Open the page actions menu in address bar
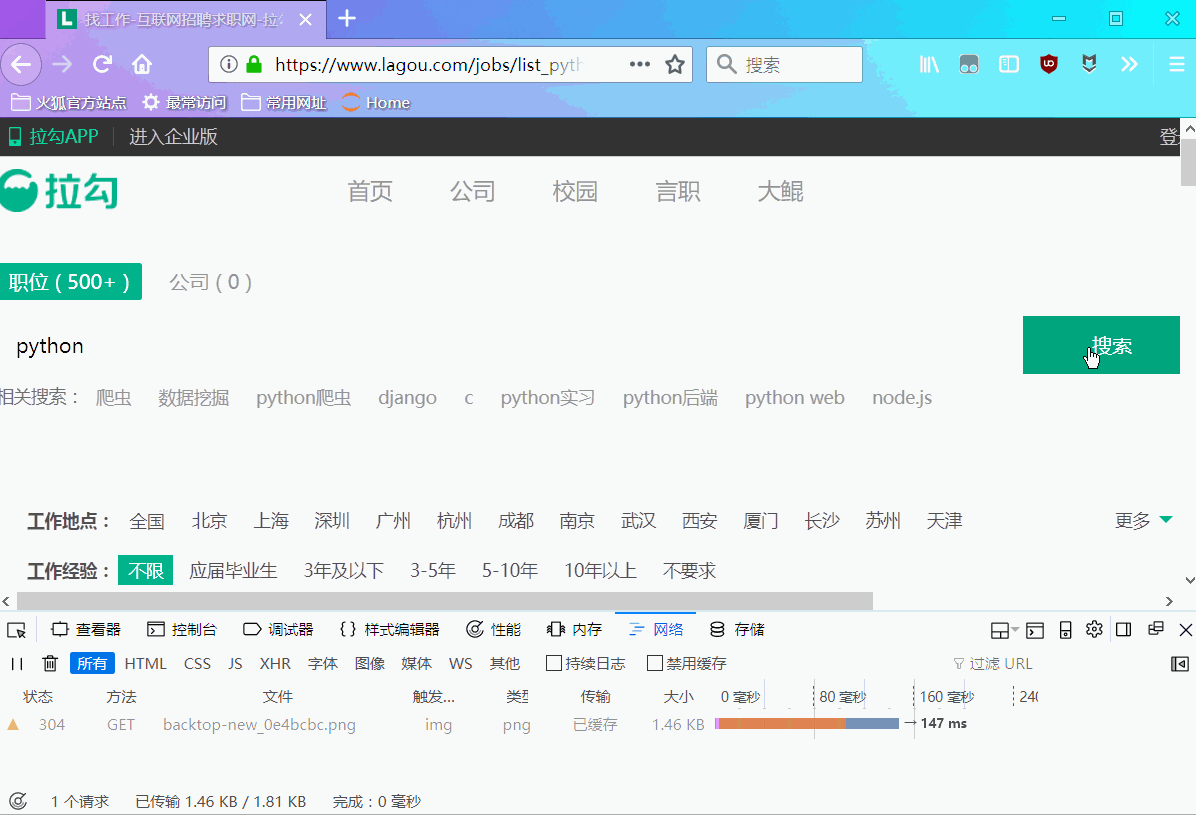 point(639,63)
